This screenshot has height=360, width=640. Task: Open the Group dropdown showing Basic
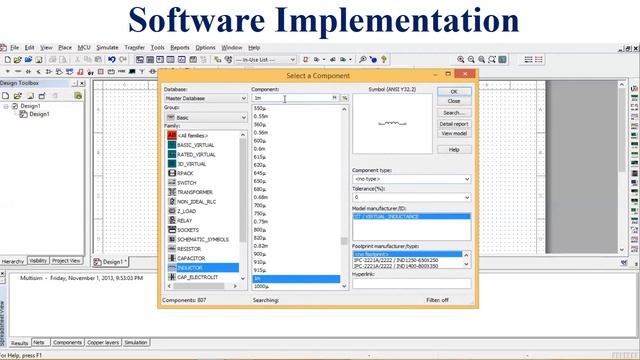206,118
